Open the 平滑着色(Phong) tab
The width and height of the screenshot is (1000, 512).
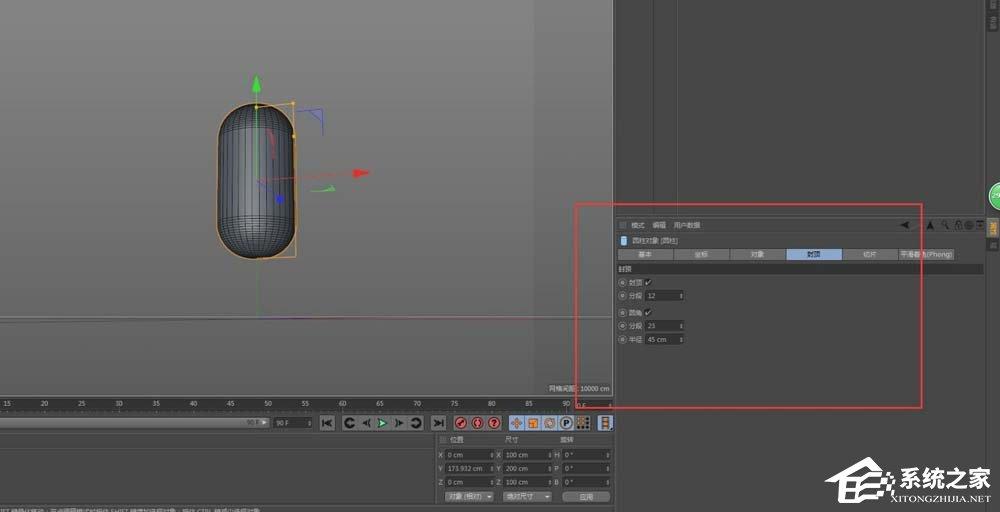926,254
